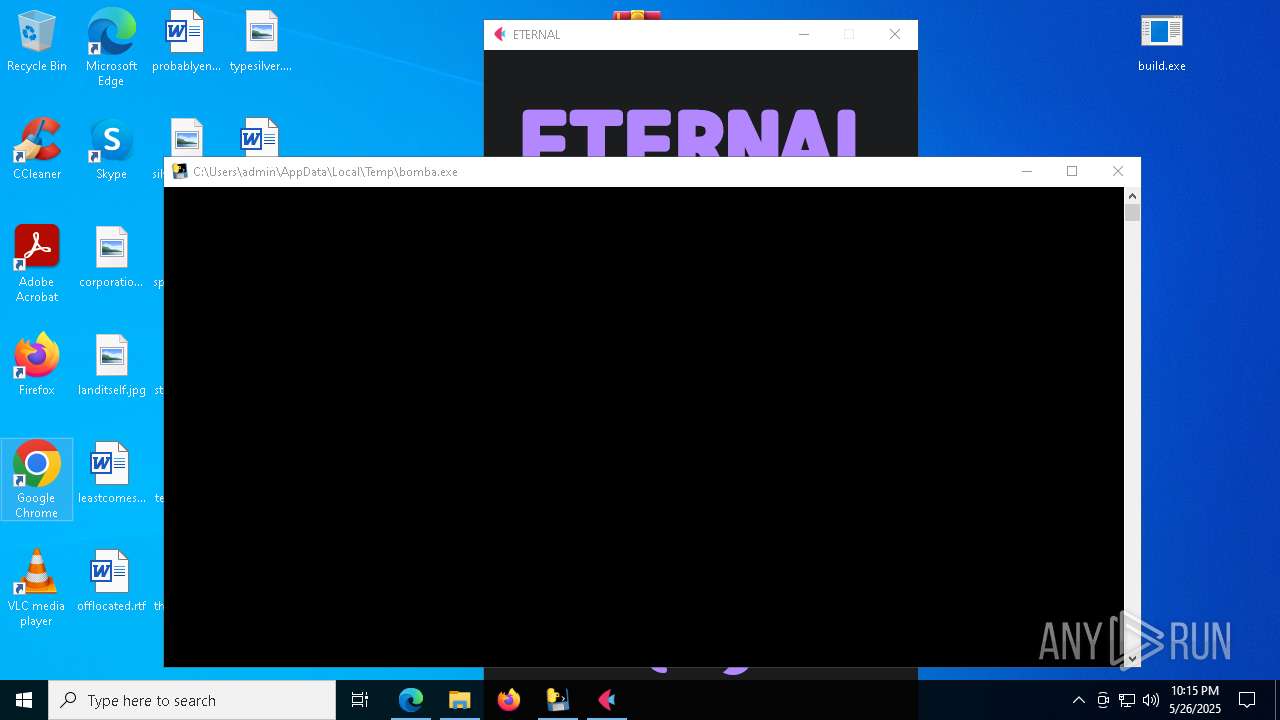Click the Windows Start button
Image resolution: width=1280 pixels, height=720 pixels.
(24, 700)
